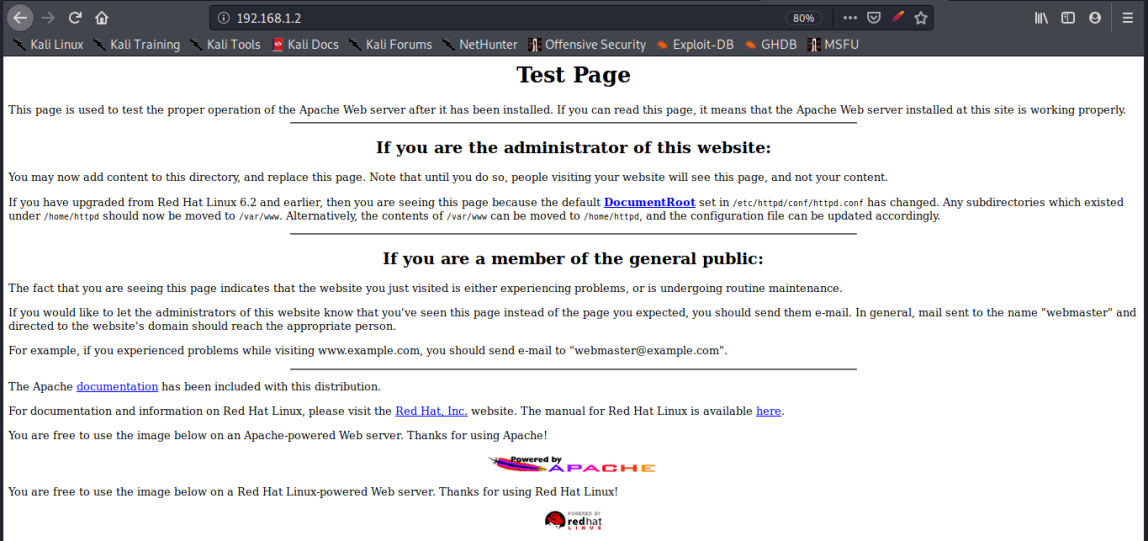Open Kali Forums bookmark
Image resolution: width=1148 pixels, height=541 pixels.
coord(390,45)
